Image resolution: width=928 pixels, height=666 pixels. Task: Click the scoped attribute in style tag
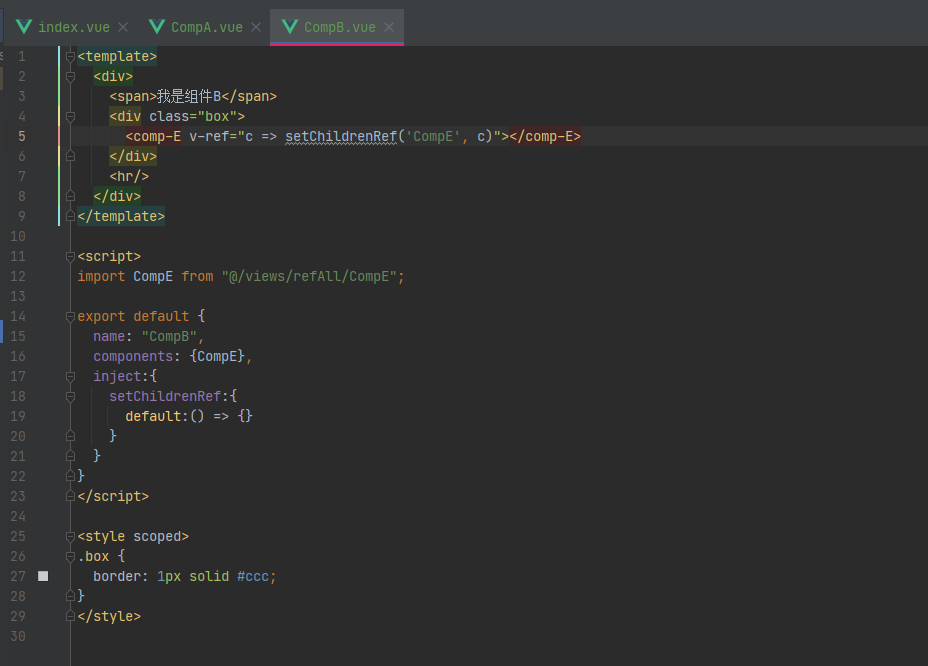pyautogui.click(x=157, y=536)
